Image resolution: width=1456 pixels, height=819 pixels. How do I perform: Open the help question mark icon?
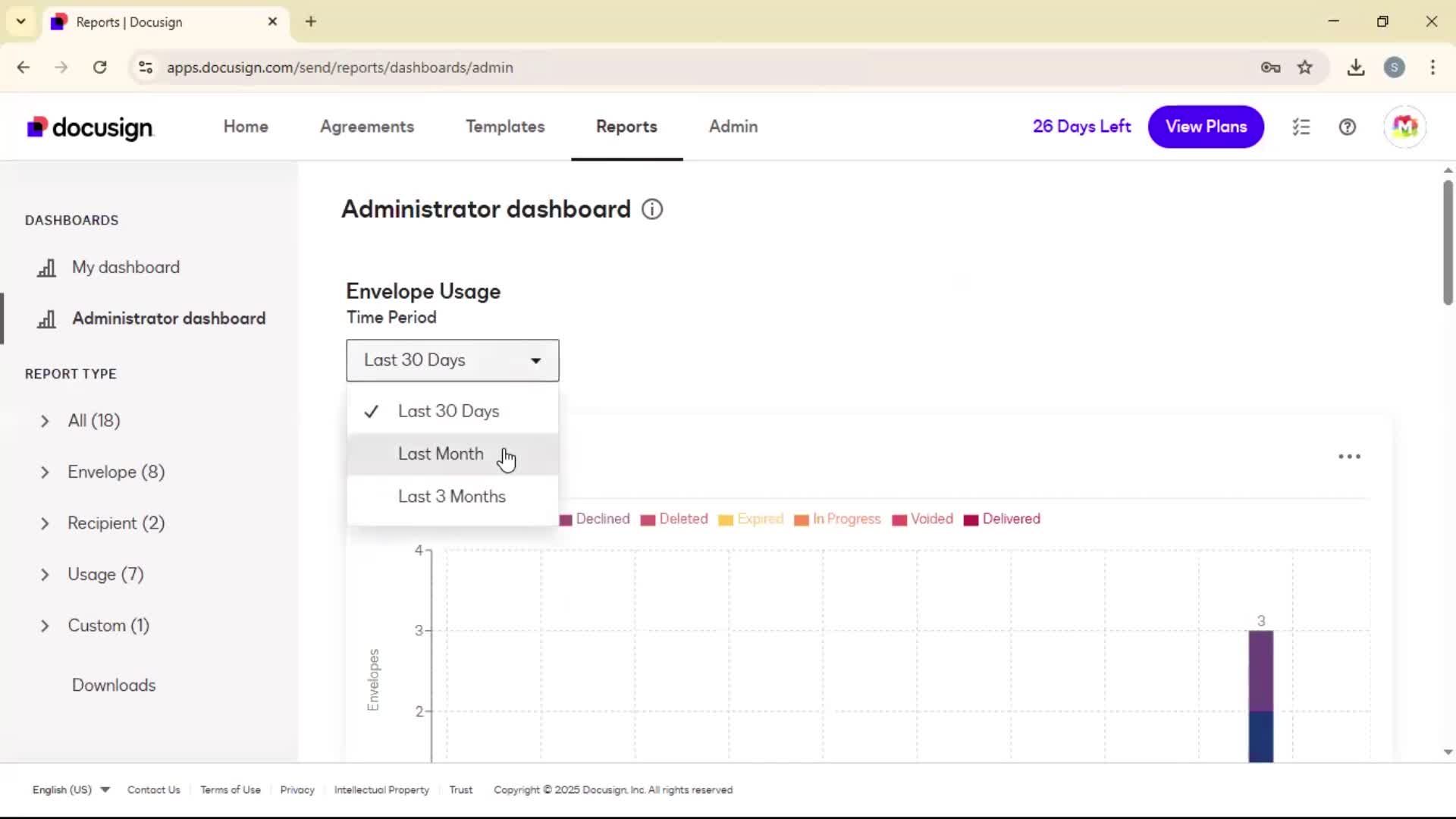click(x=1348, y=127)
